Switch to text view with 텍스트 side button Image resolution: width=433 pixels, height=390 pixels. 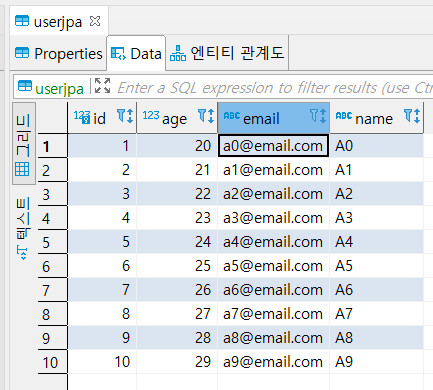[x=23, y=228]
